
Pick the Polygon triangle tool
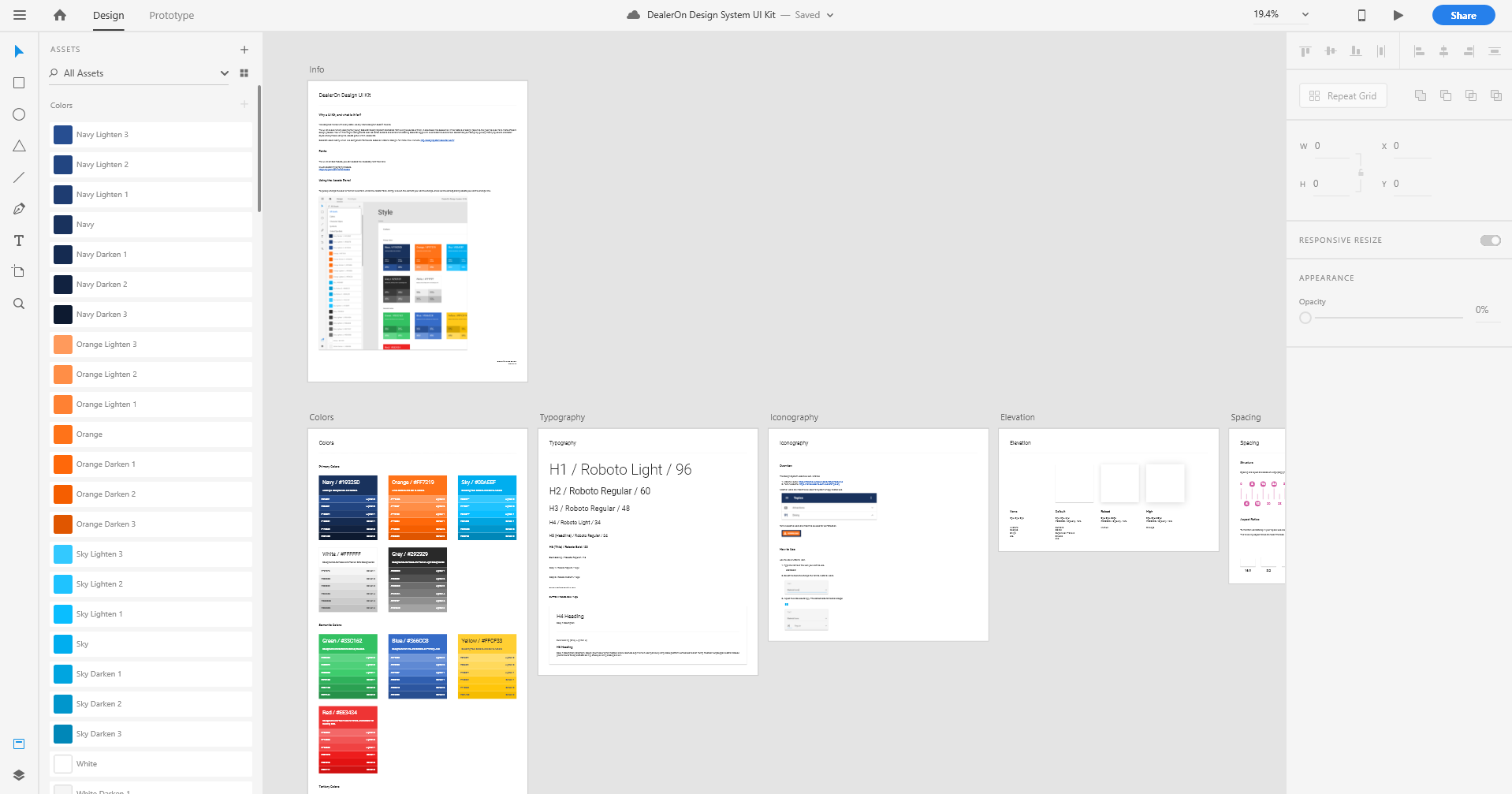coord(19,146)
